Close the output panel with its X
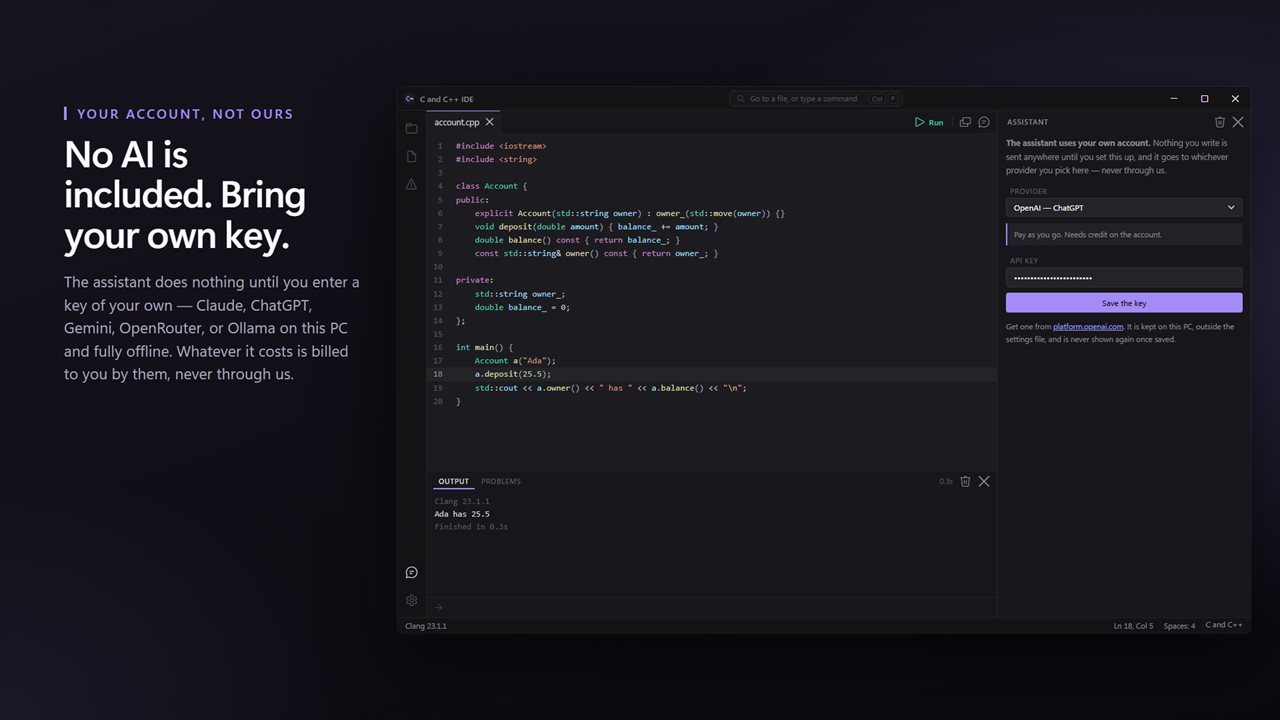Viewport: 1280px width, 720px height. [x=984, y=481]
